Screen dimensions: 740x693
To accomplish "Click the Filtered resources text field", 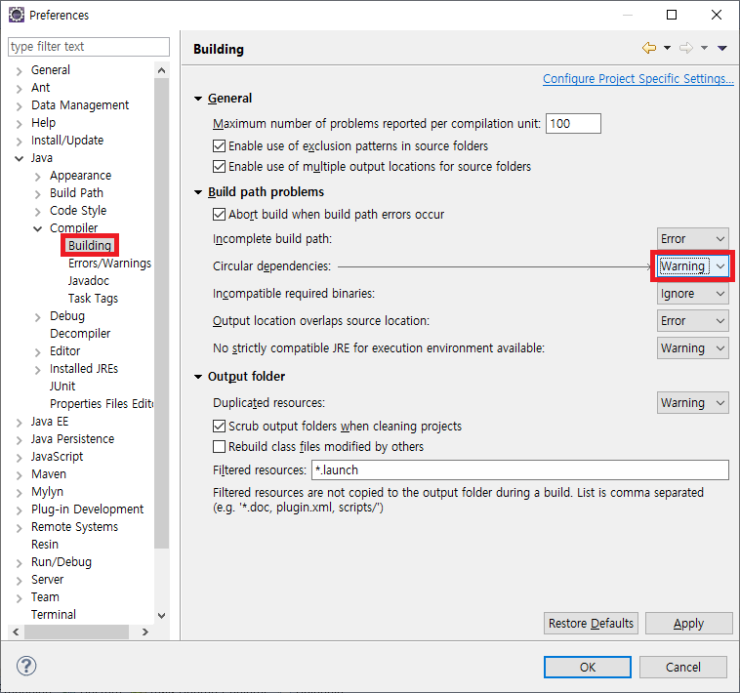I will [519, 470].
